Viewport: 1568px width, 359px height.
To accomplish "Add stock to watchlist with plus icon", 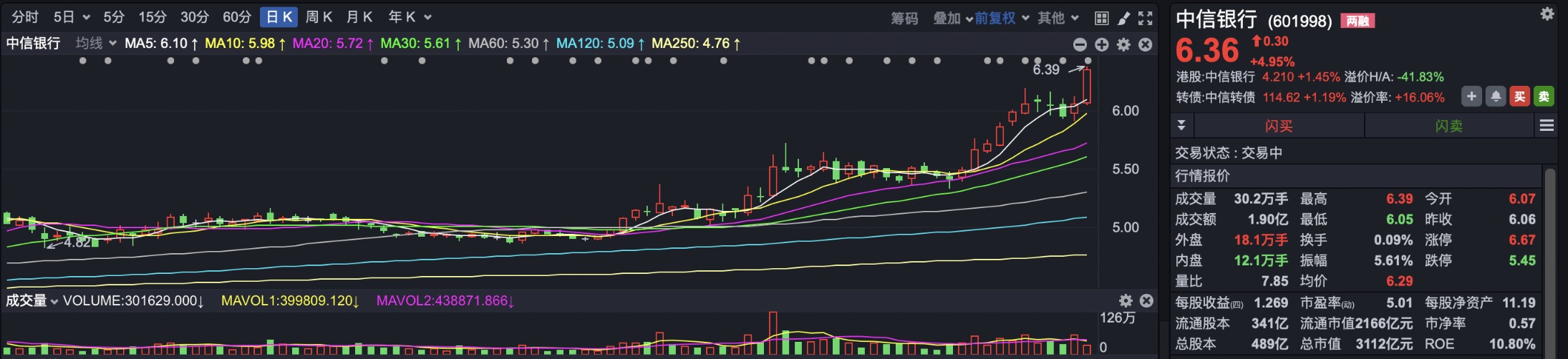I will [x=1471, y=97].
